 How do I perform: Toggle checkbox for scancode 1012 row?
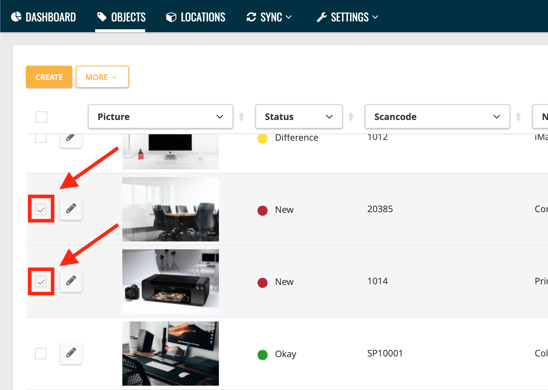41,138
